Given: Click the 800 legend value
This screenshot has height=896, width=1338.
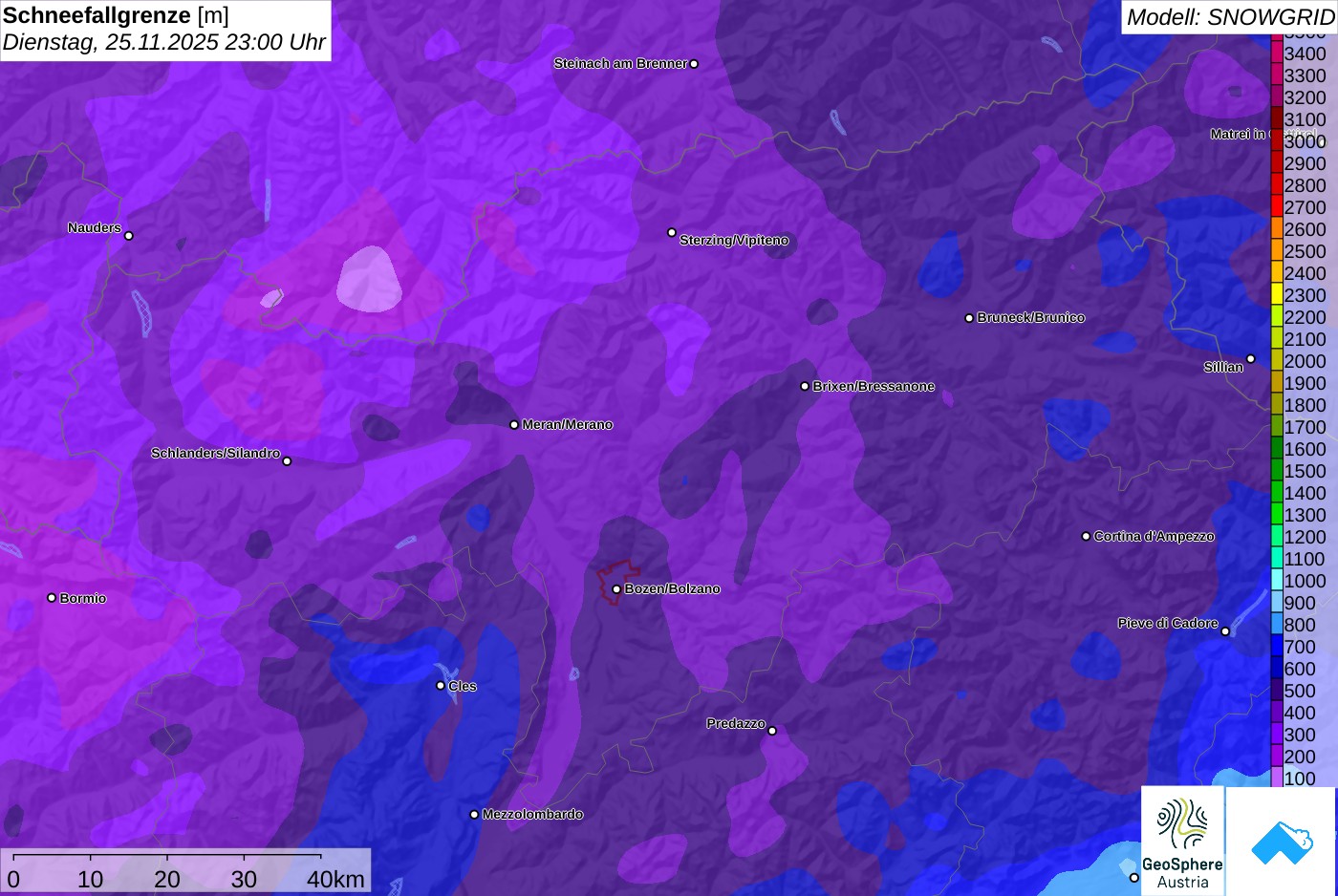Looking at the screenshot, I should [x=1300, y=626].
